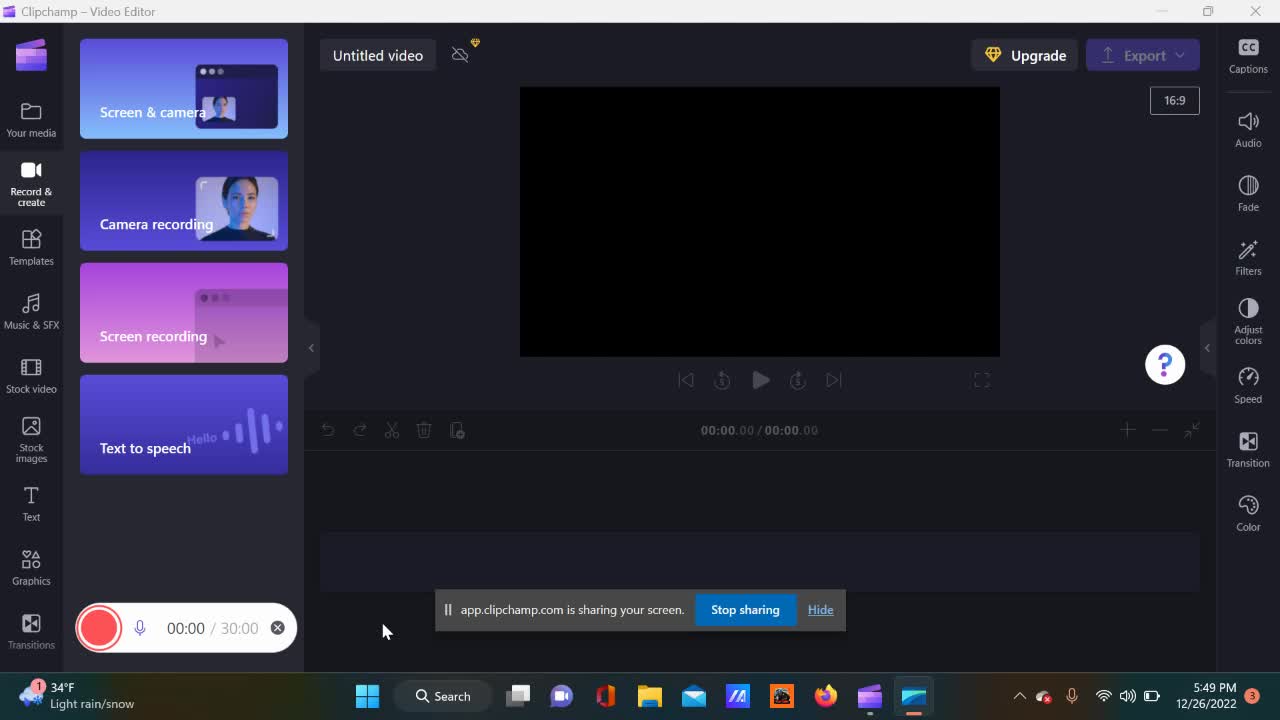Zoom in on the timeline
Screen dimensions: 1280x720
point(1128,430)
